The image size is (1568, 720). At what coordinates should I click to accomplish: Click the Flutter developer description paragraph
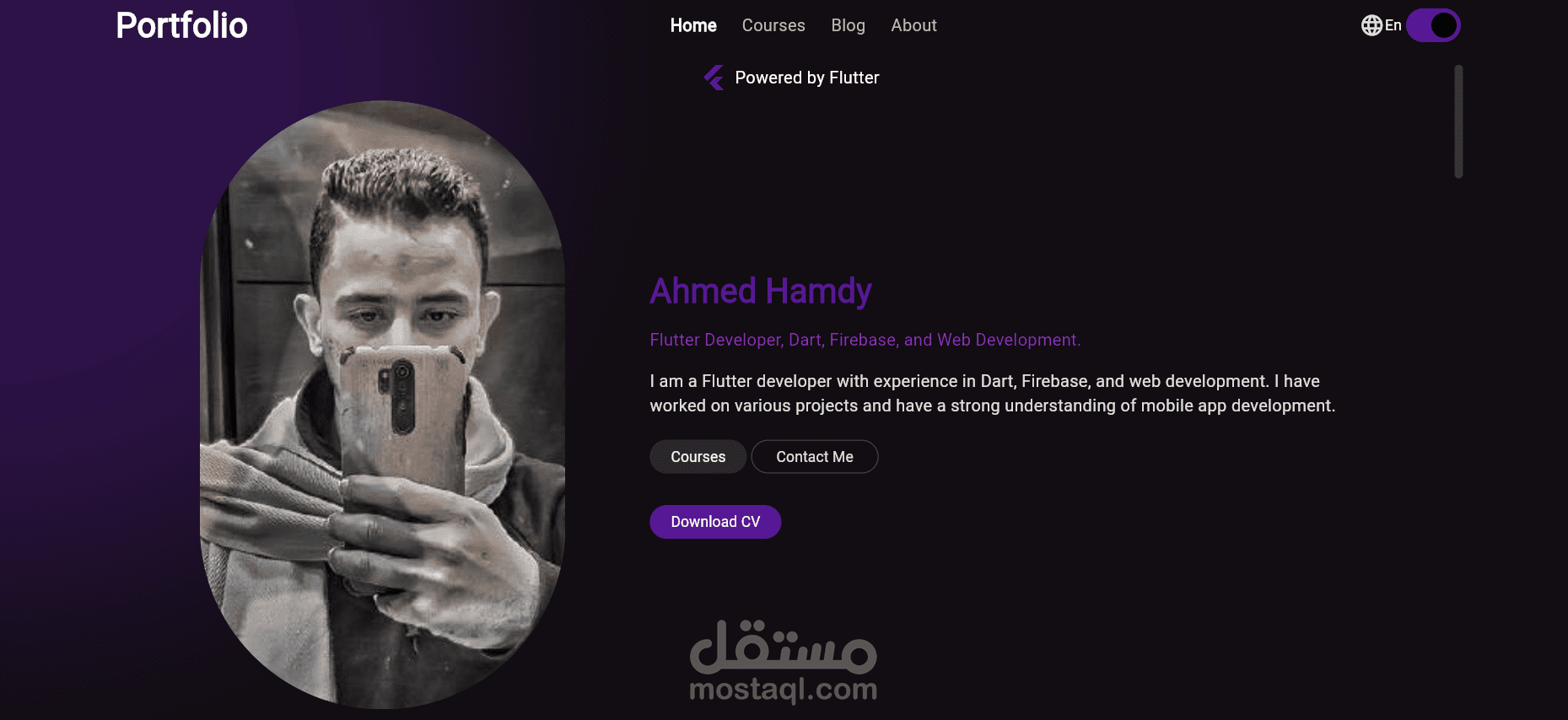[993, 394]
